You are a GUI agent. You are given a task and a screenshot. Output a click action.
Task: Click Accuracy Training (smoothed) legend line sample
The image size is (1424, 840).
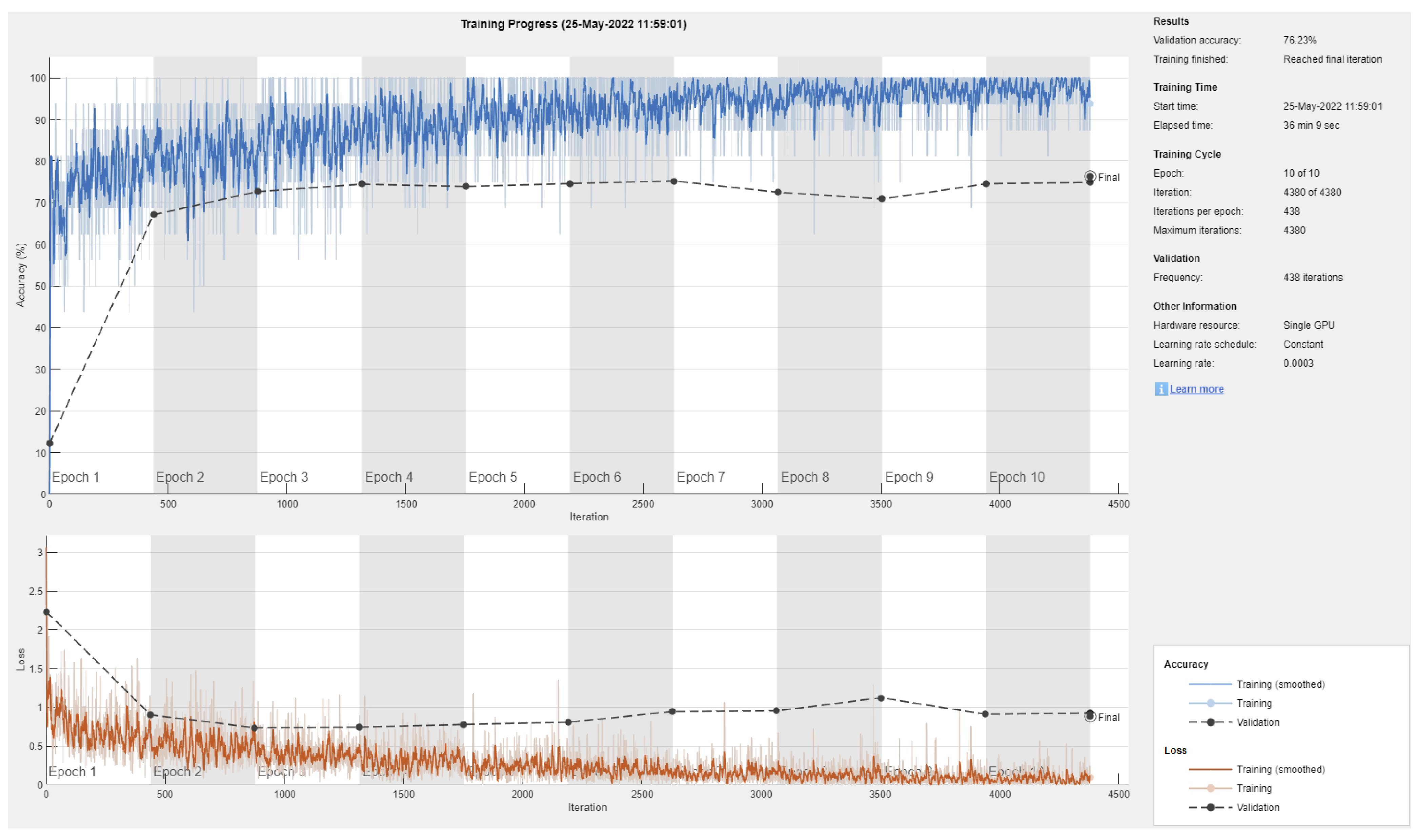pos(1210,684)
